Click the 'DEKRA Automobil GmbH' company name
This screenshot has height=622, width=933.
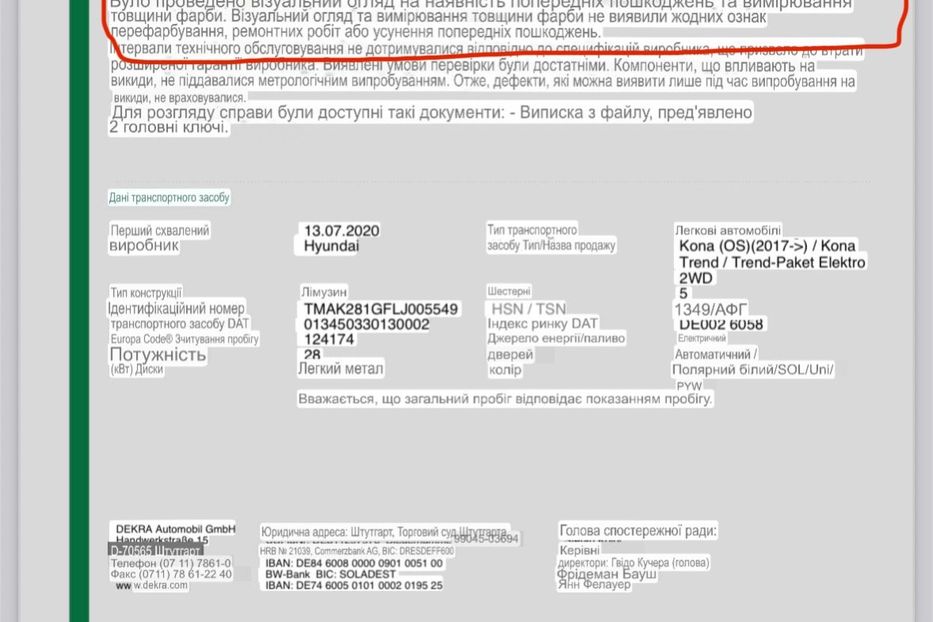pos(176,529)
